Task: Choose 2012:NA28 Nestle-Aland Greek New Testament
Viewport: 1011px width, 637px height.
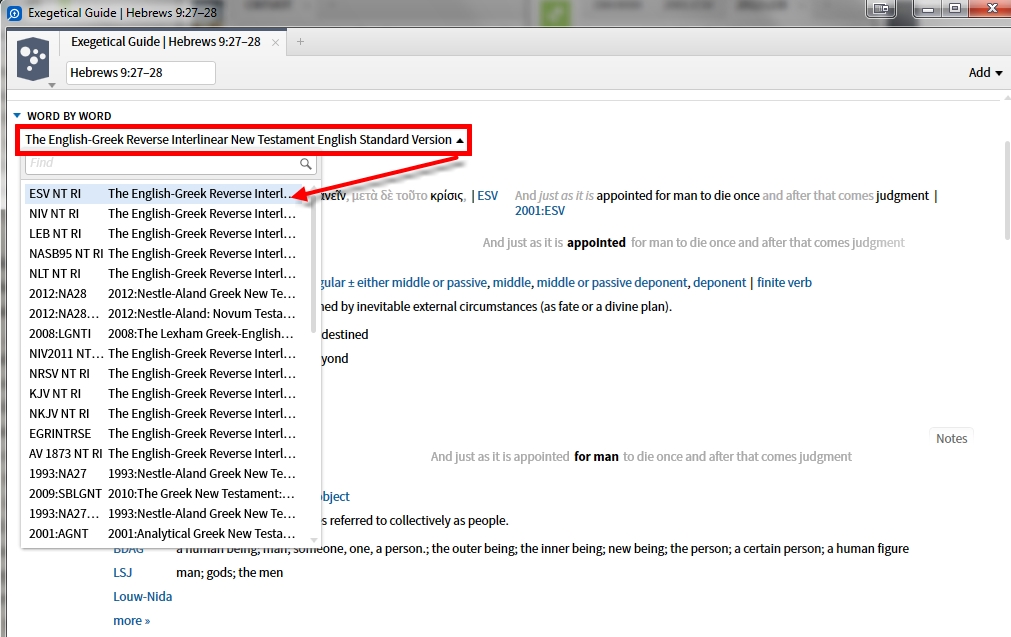Action: coord(162,293)
